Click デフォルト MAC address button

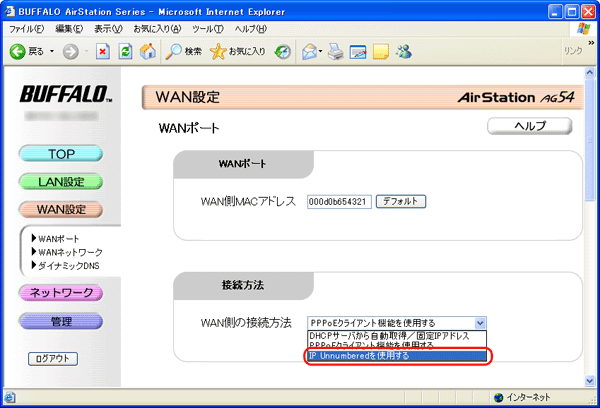pos(401,201)
